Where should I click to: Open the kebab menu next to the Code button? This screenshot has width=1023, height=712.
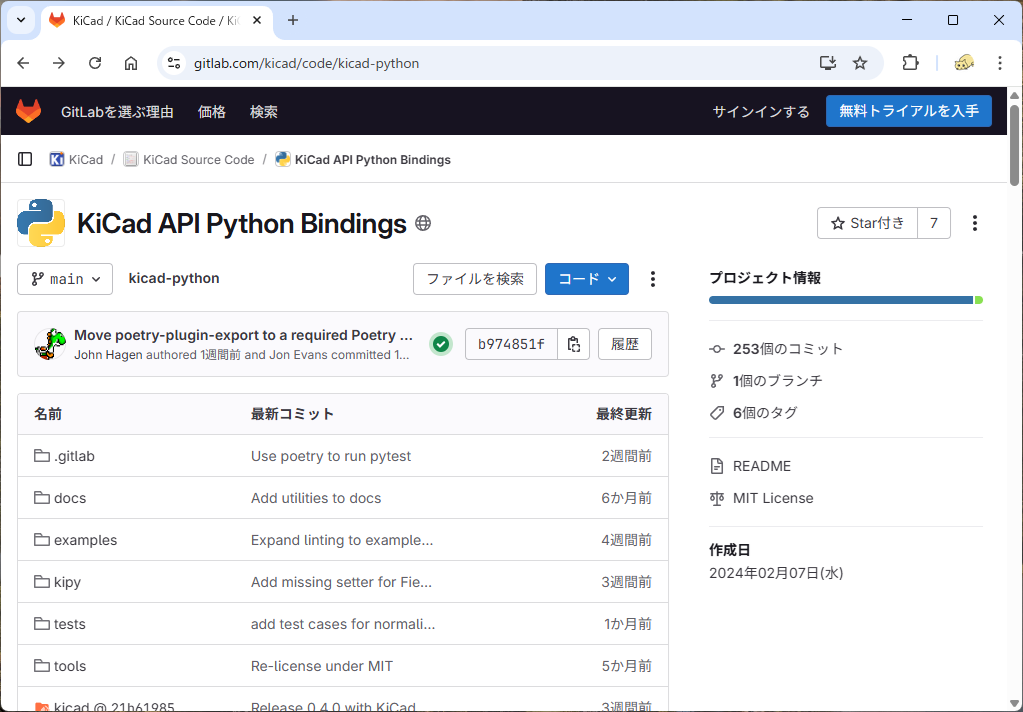click(652, 279)
